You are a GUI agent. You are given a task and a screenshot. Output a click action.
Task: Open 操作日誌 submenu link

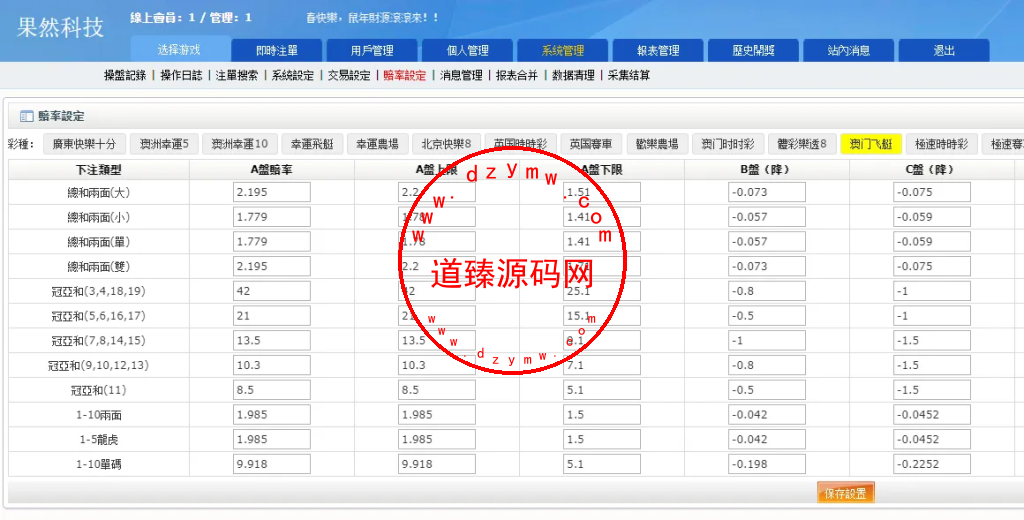click(182, 76)
